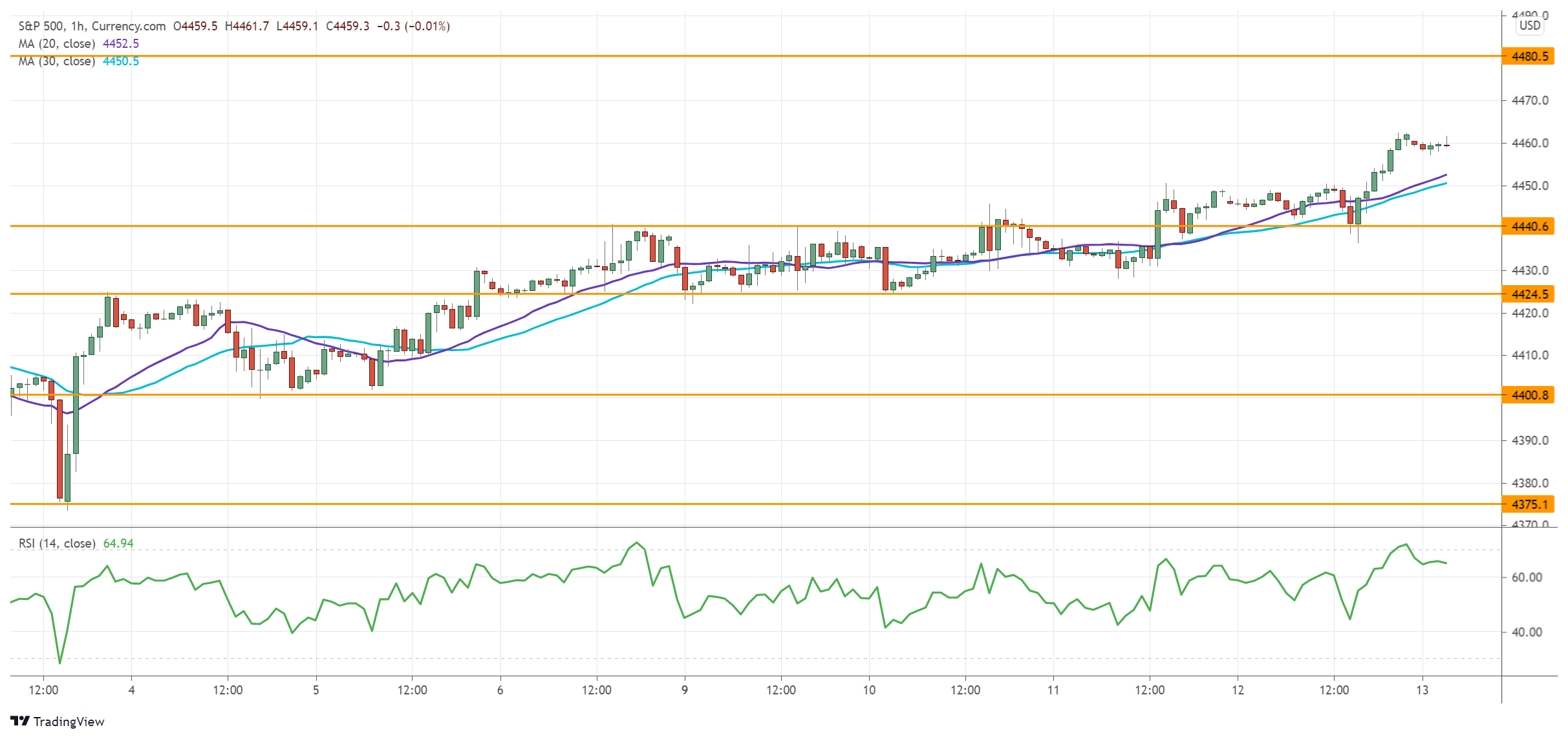Click date label 9 on time axis
This screenshot has width=1568, height=739.
pyautogui.click(x=684, y=690)
